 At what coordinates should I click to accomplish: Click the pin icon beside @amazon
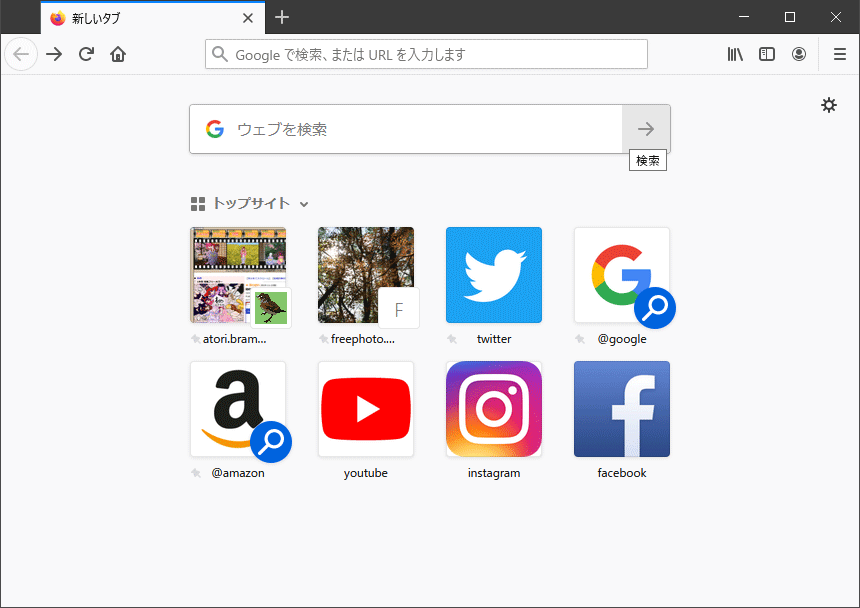pos(196,473)
